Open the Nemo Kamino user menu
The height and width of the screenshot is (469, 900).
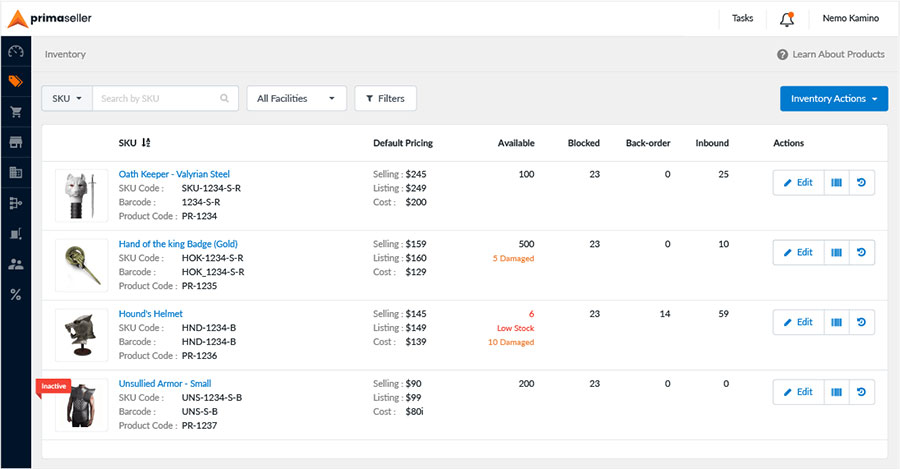(x=850, y=18)
